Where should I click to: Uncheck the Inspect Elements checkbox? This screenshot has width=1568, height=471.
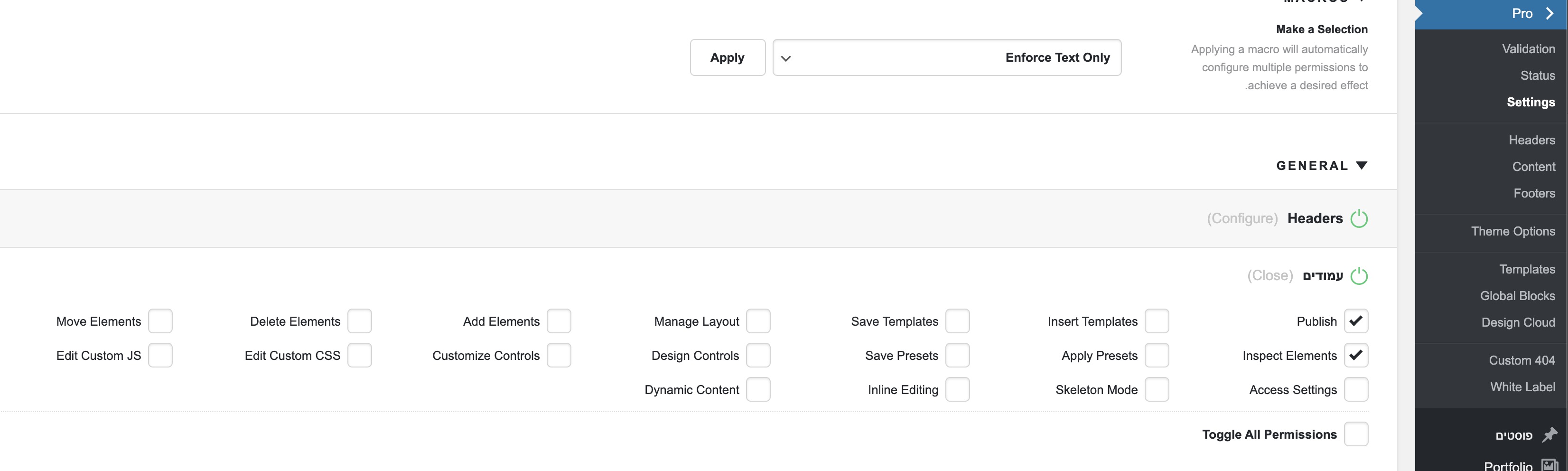click(x=1355, y=355)
